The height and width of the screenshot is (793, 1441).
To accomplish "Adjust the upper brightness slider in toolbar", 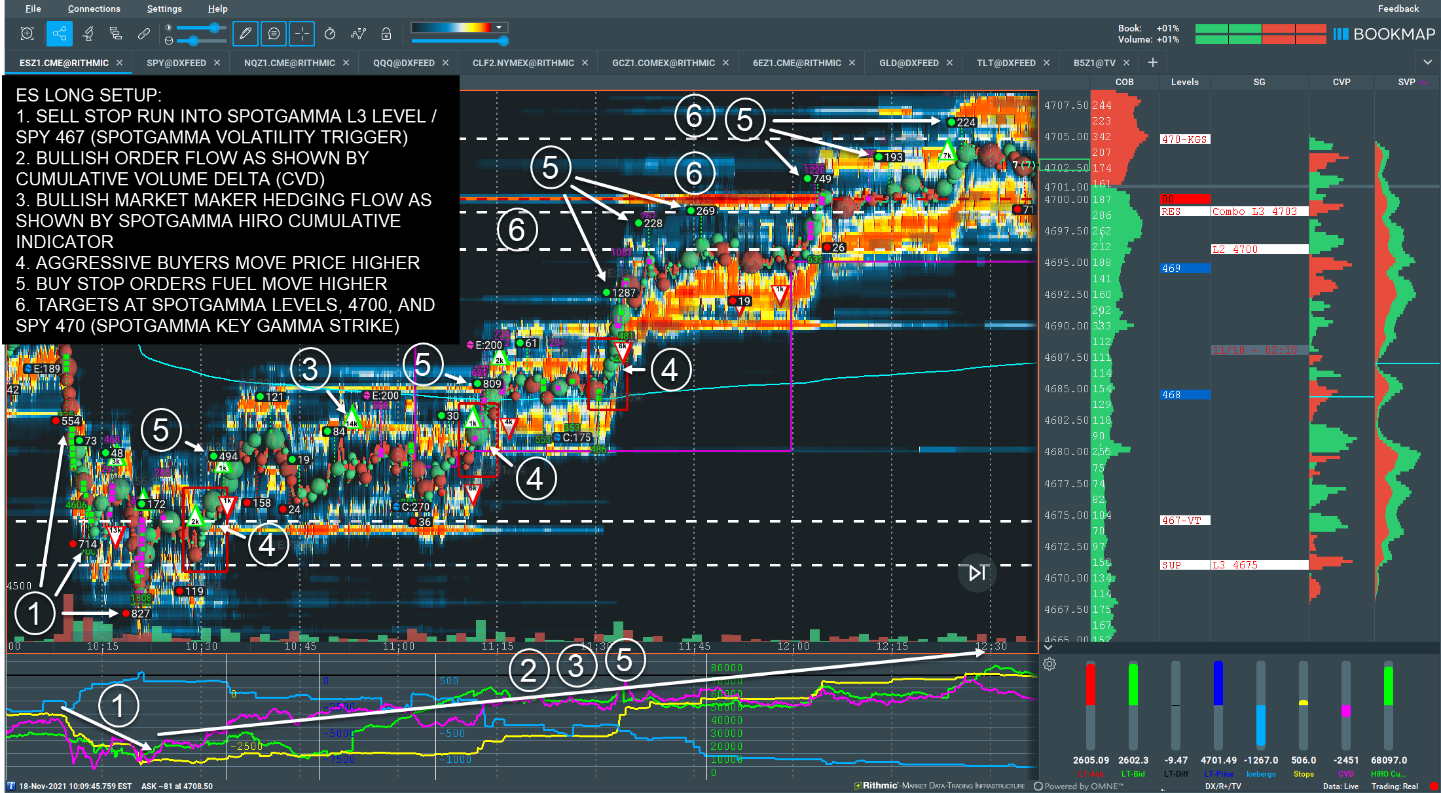I will click(200, 27).
